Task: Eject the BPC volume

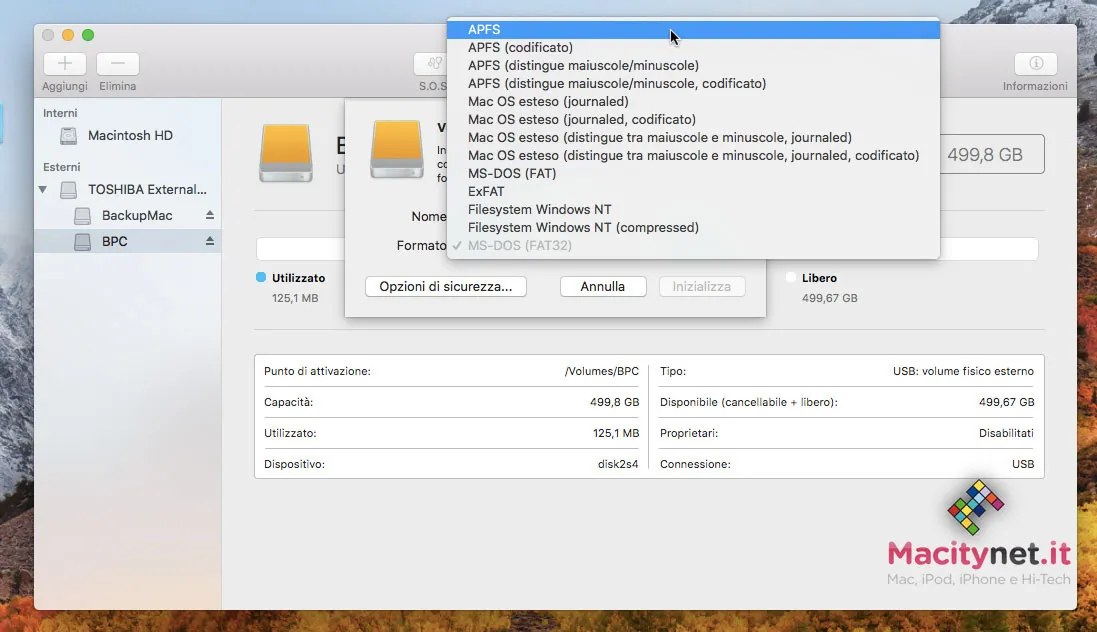Action: pyautogui.click(x=209, y=241)
